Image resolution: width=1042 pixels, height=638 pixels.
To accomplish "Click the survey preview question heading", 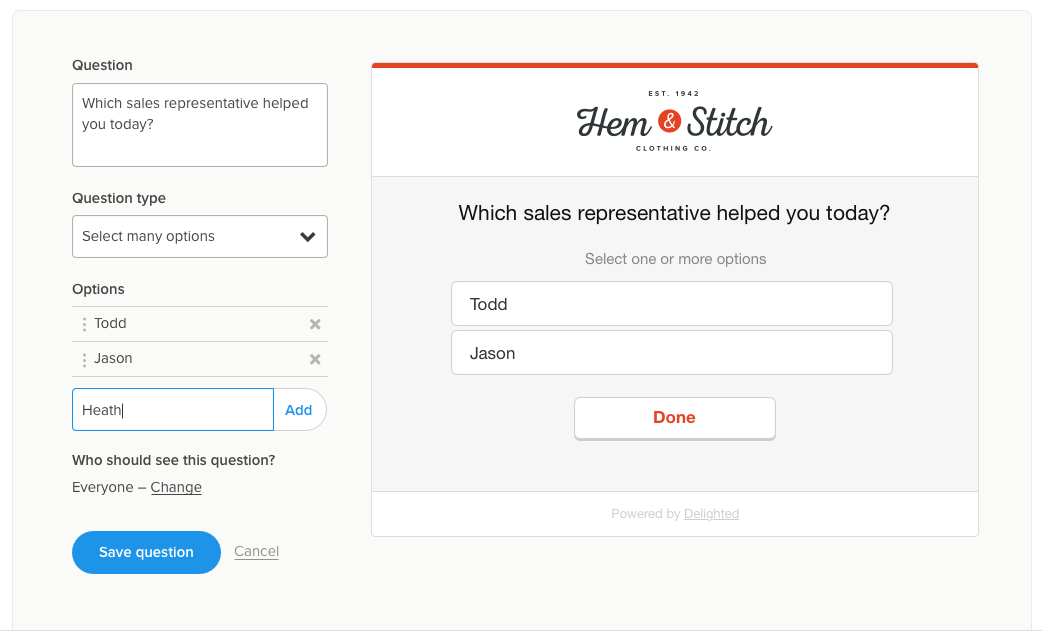I will (x=674, y=213).
